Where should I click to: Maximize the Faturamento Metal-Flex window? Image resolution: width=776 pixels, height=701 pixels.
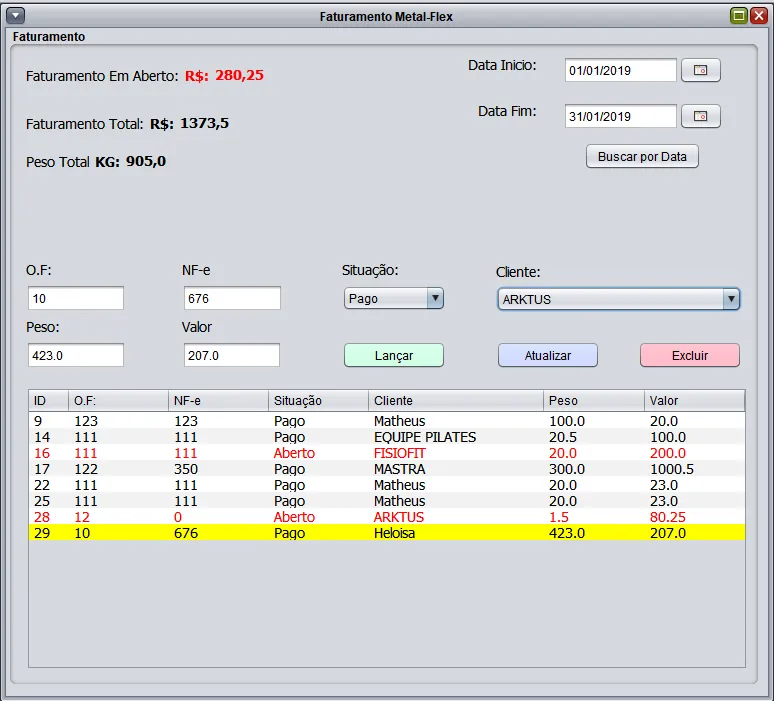tap(738, 16)
